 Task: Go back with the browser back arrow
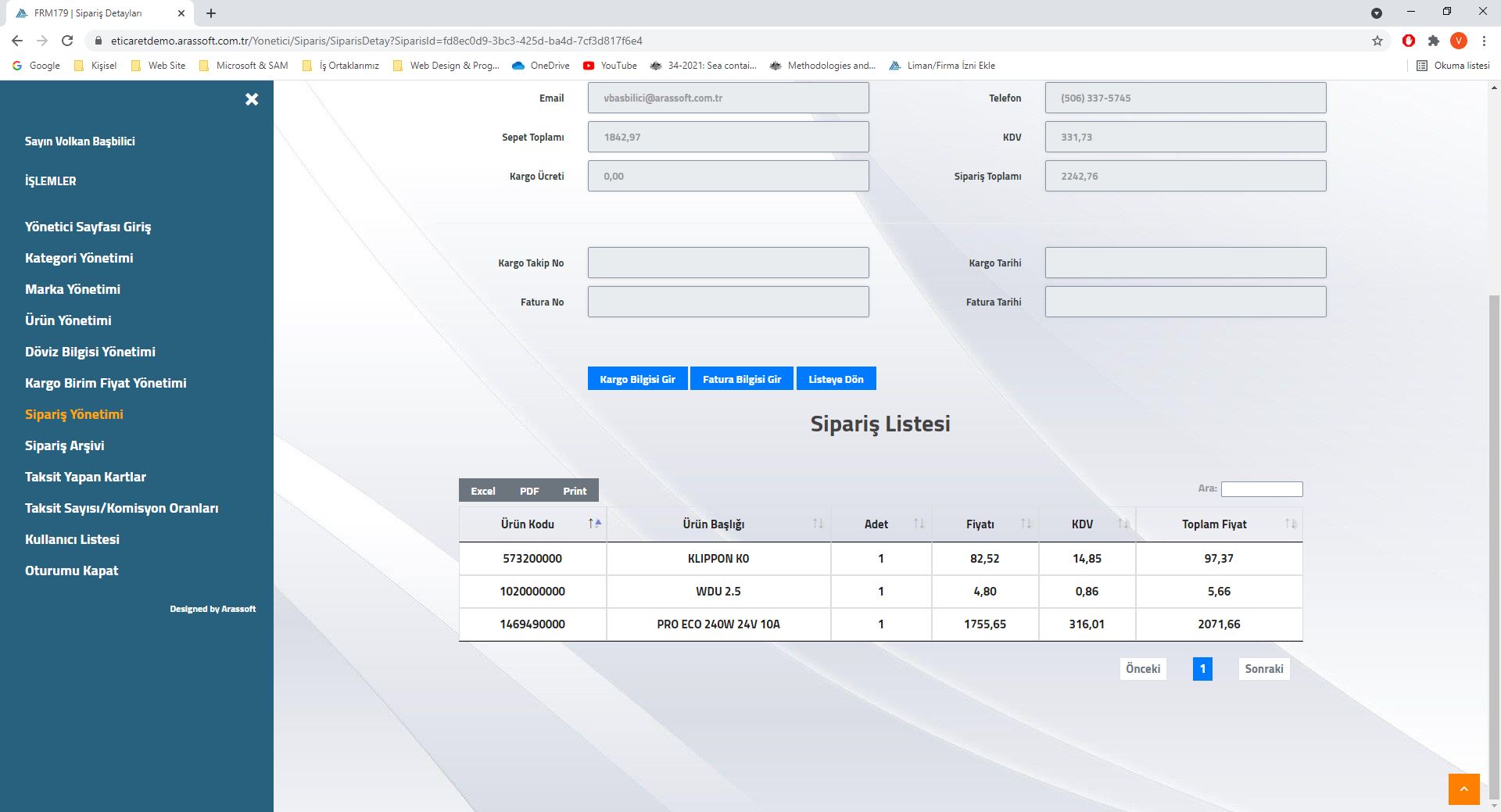(x=17, y=41)
